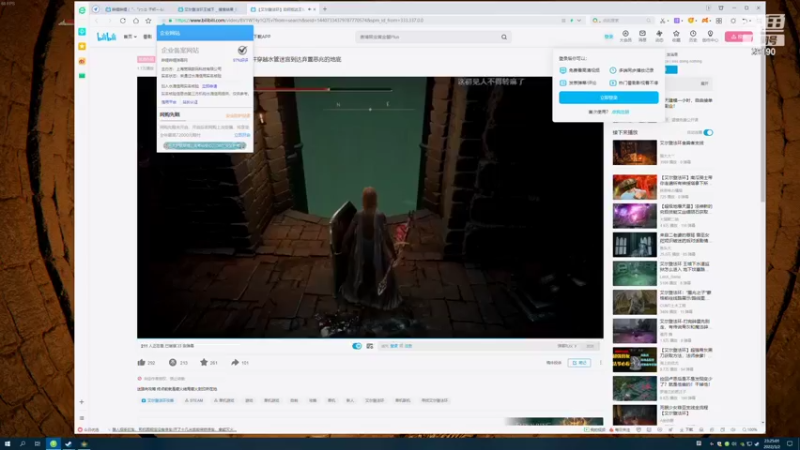This screenshot has height=450, width=800.
Task: Open the notes button below video
Action: click(x=579, y=363)
